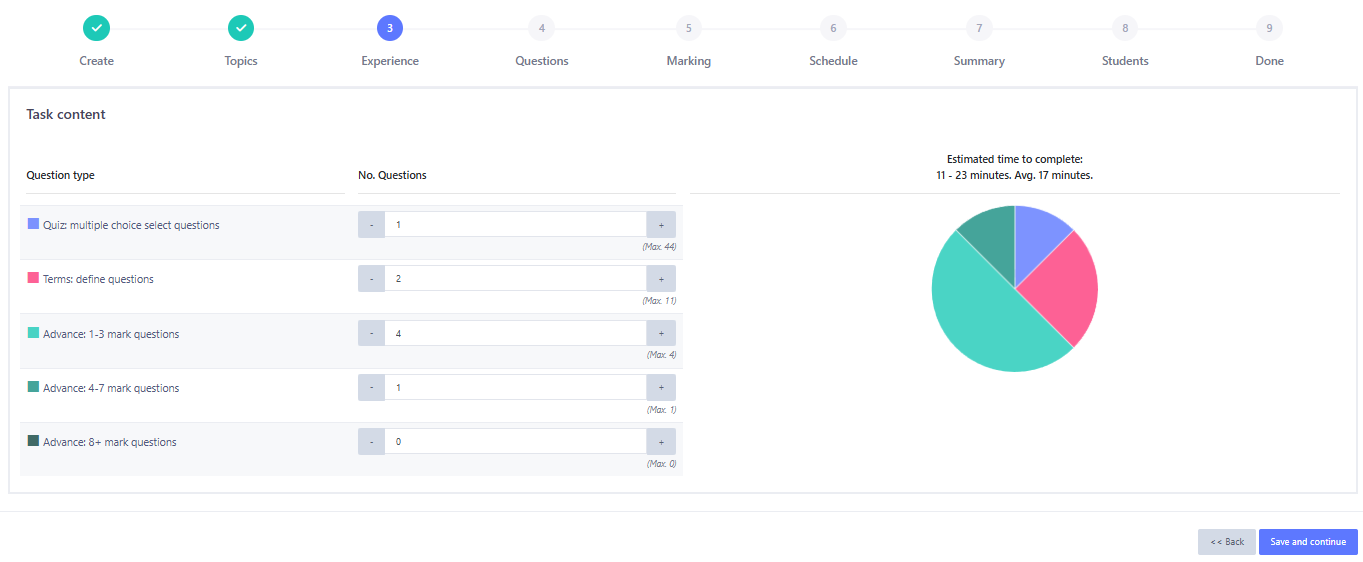Open step 7 Summary circle
The width and height of the screenshot is (1363, 562).
[979, 28]
